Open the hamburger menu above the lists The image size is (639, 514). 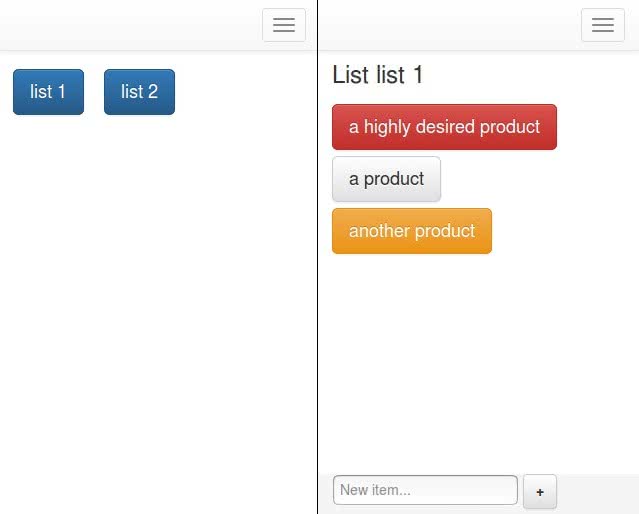click(x=284, y=25)
